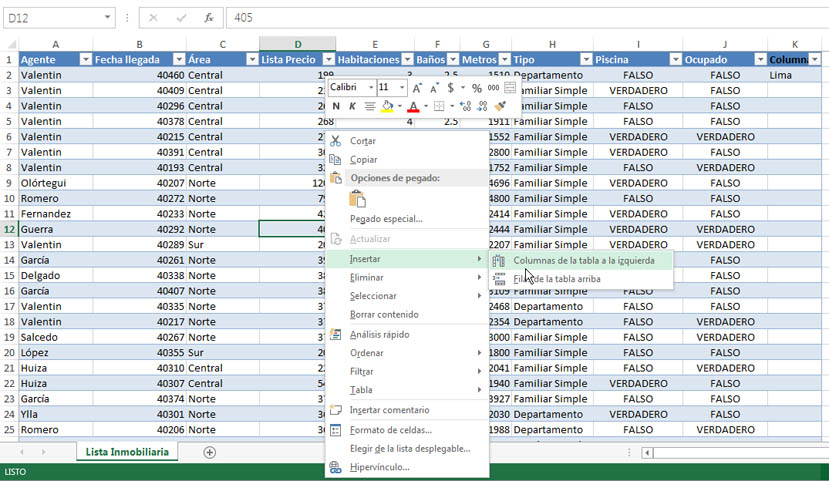This screenshot has height=481, width=829.
Task: Apply percent style format
Action: (x=477, y=88)
